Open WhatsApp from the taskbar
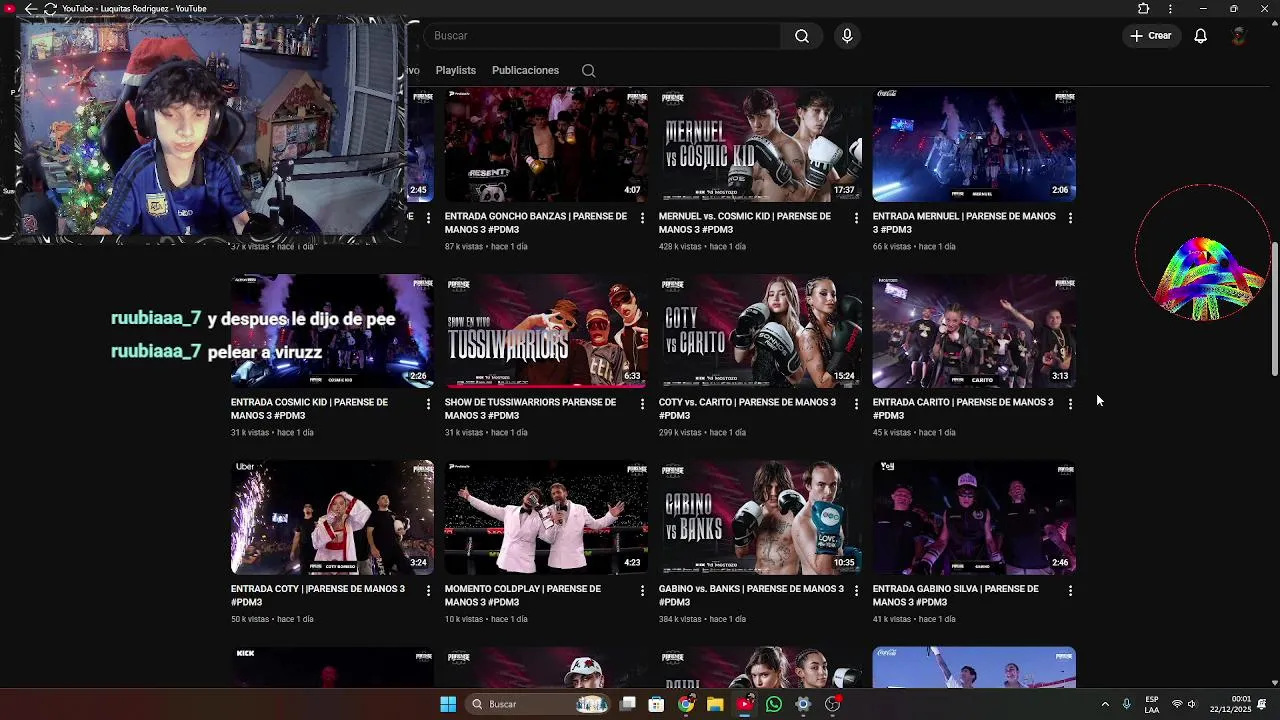Image resolution: width=1280 pixels, height=720 pixels. 774,704
